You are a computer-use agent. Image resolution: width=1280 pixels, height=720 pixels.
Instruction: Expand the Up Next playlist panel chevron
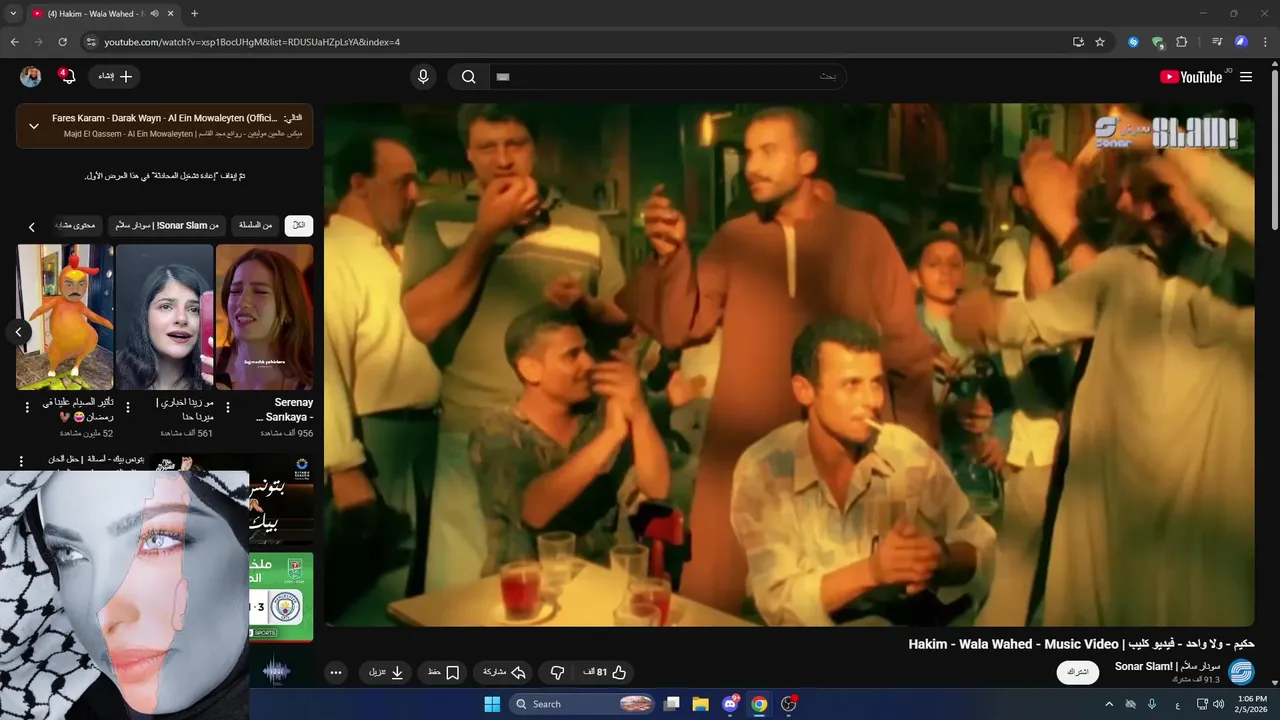point(33,126)
